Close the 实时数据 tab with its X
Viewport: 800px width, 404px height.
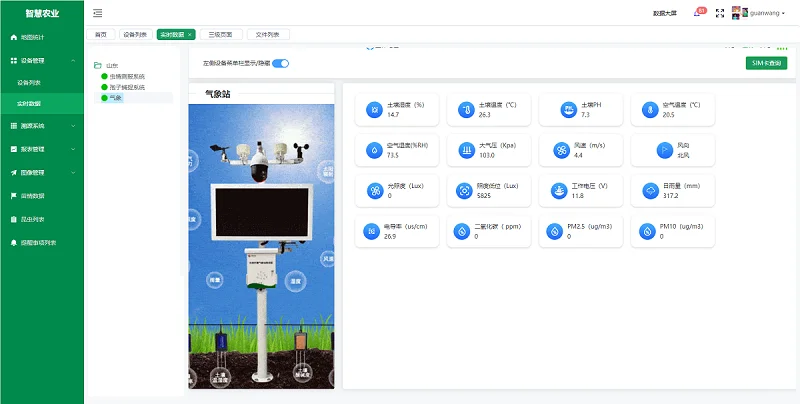(x=190, y=34)
